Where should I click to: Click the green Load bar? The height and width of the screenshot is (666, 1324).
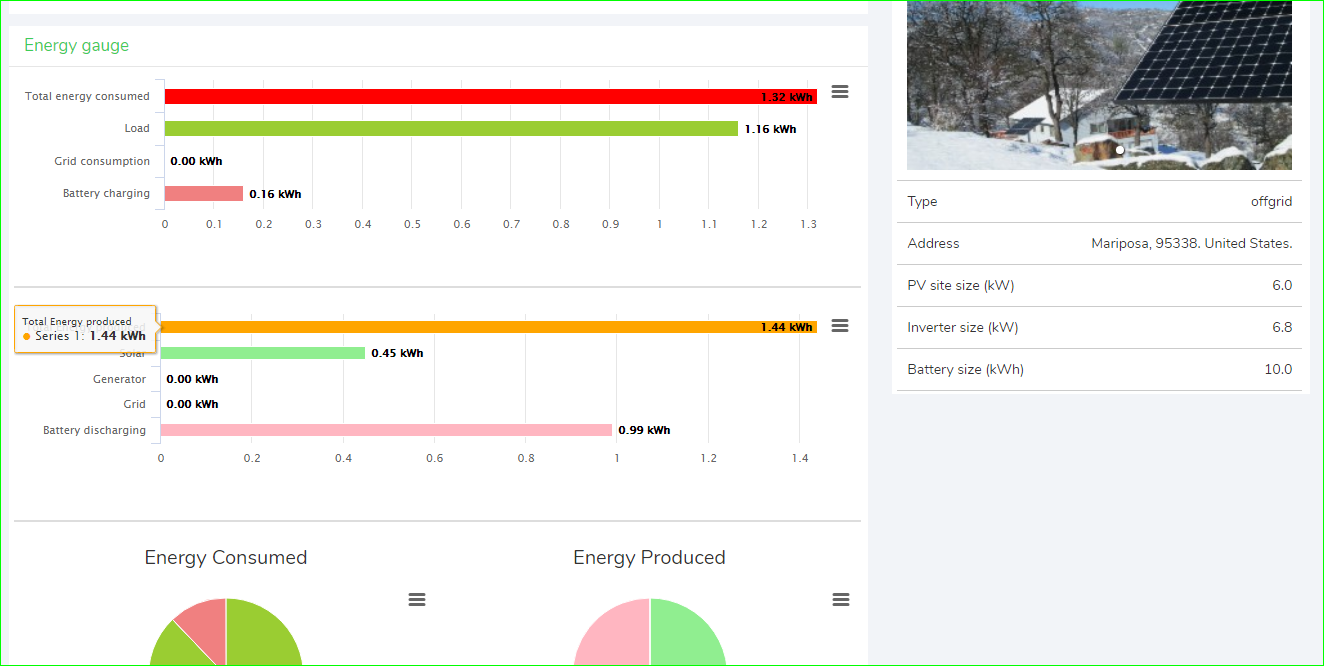[451, 128]
